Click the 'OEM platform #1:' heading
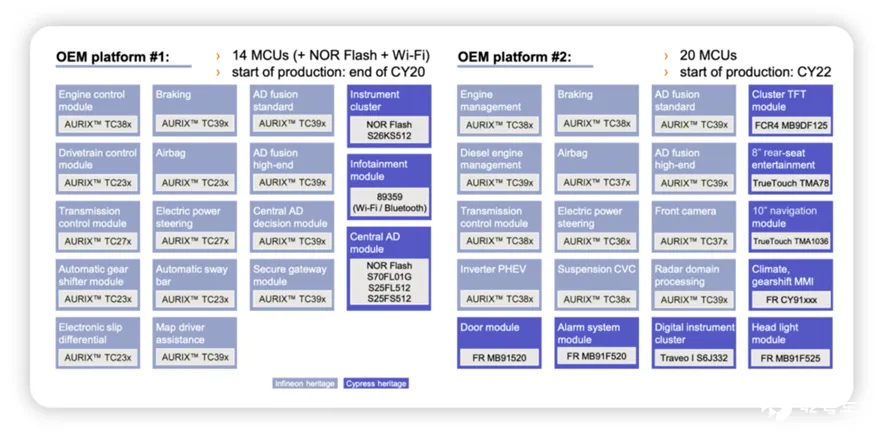Image resolution: width=886 pixels, height=433 pixels. pos(112,57)
